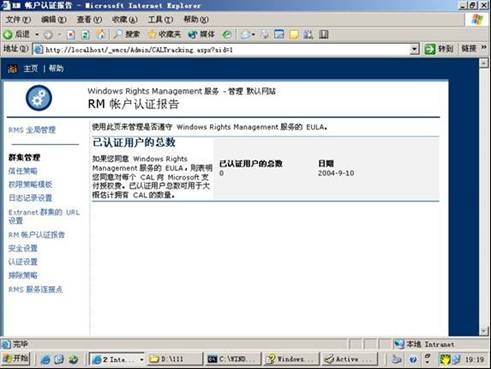Click the Refresh page icon in toolbar

tap(86, 34)
